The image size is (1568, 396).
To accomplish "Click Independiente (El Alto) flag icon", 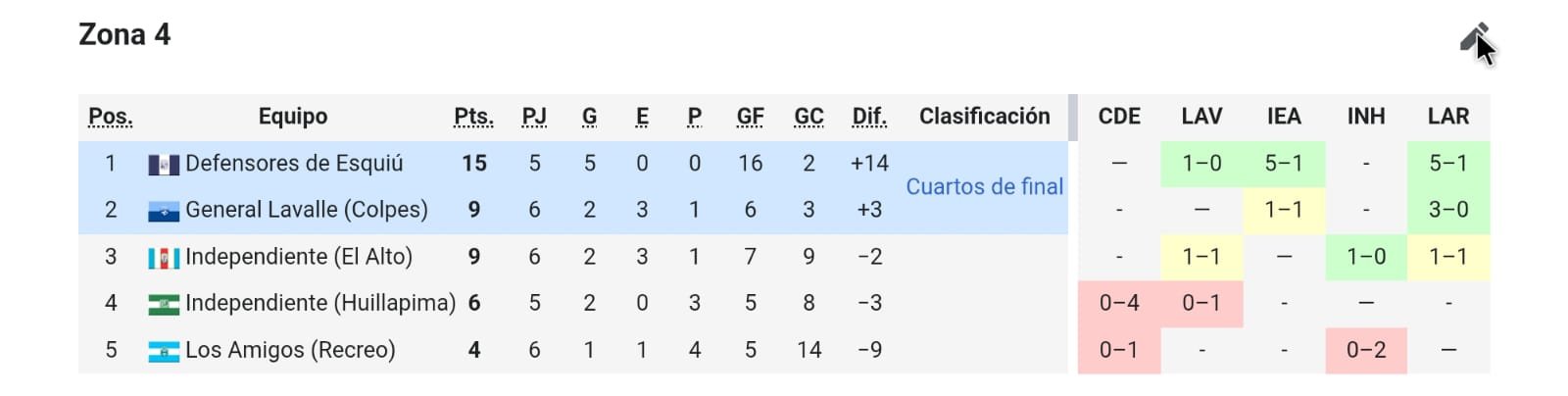I will point(163,258).
